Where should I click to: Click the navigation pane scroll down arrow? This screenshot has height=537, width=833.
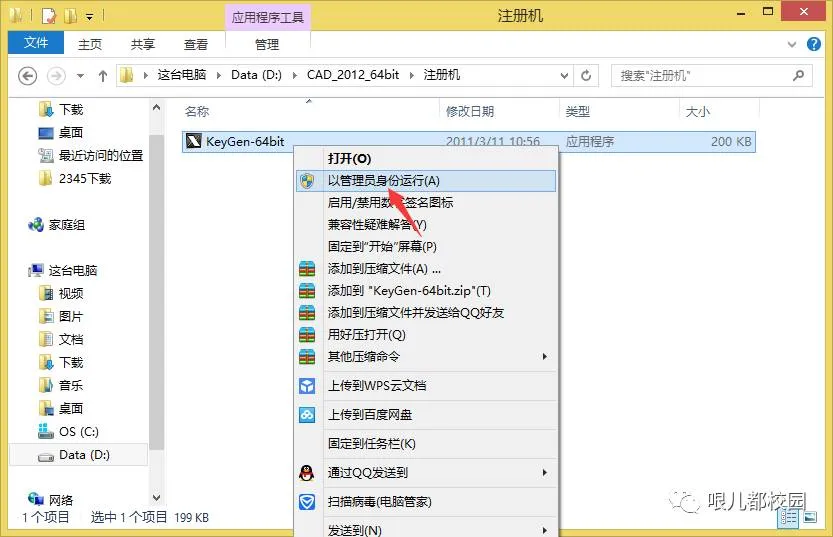point(156,498)
